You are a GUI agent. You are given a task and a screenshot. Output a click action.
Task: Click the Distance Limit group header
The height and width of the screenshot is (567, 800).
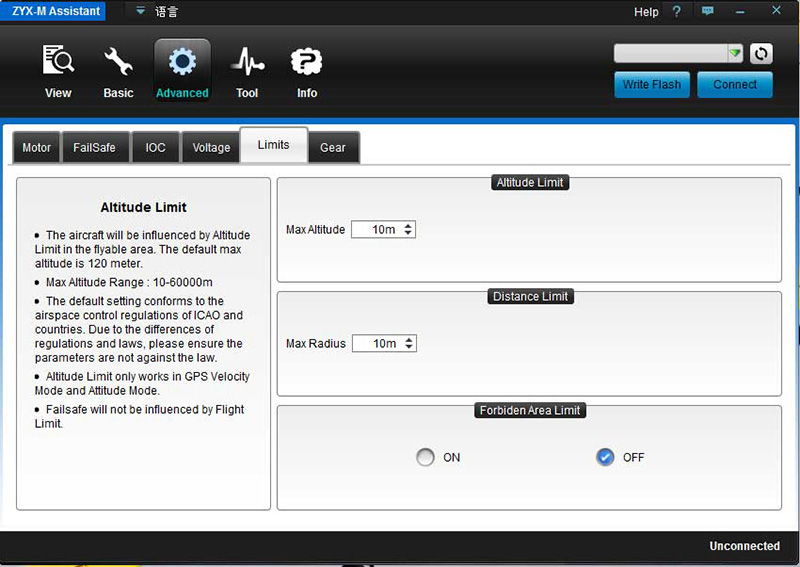pos(530,297)
